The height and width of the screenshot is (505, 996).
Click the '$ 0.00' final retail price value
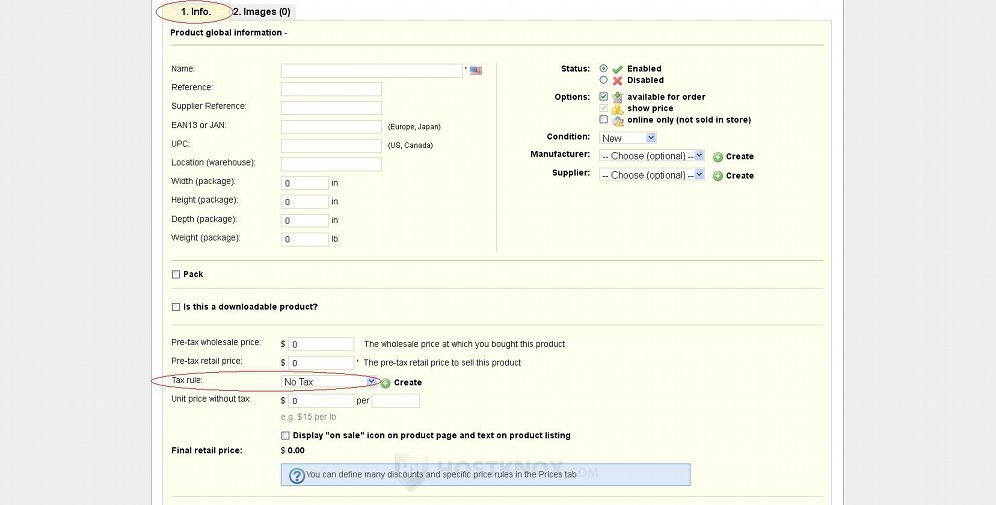[x=293, y=450]
